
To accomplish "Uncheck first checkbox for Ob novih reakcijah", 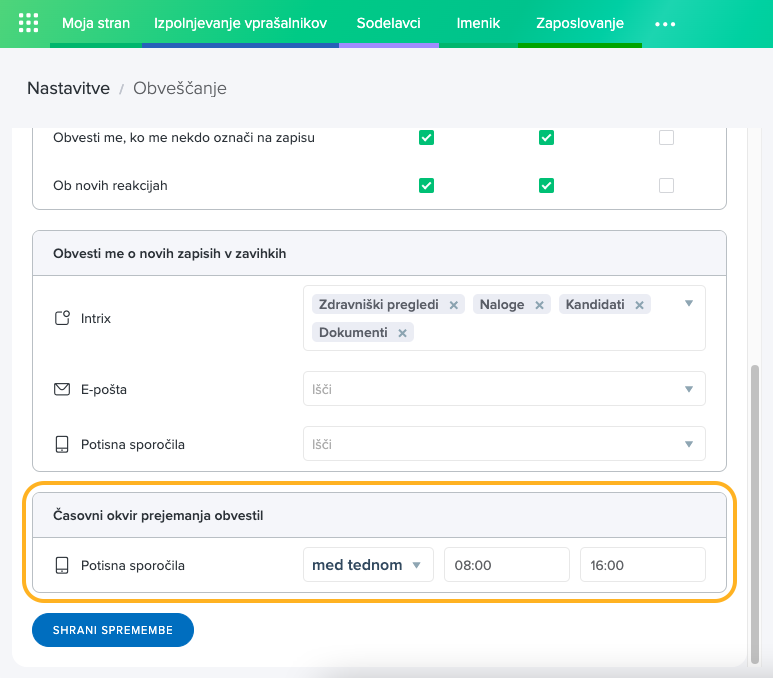I will point(426,185).
